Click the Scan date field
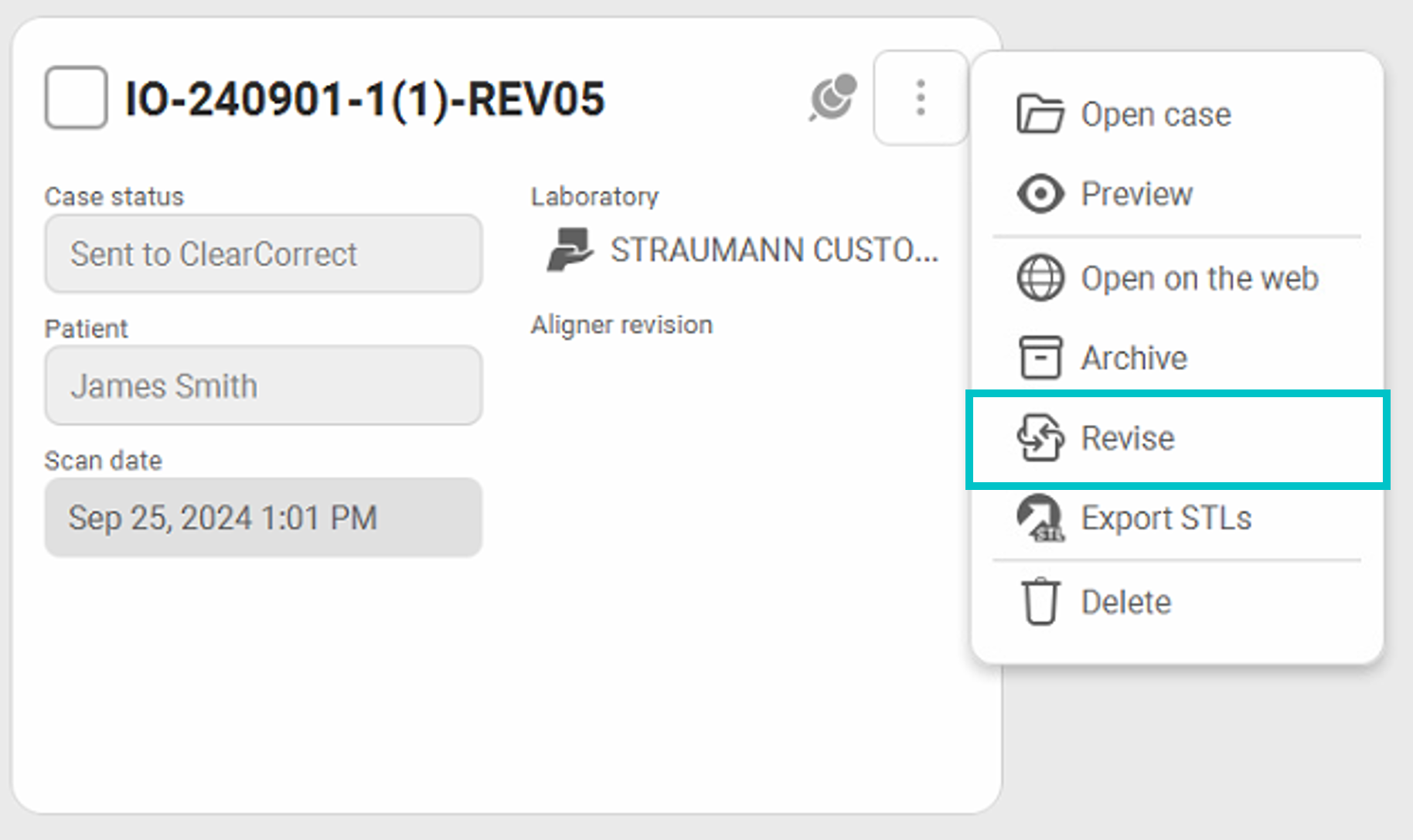 pyautogui.click(x=263, y=518)
